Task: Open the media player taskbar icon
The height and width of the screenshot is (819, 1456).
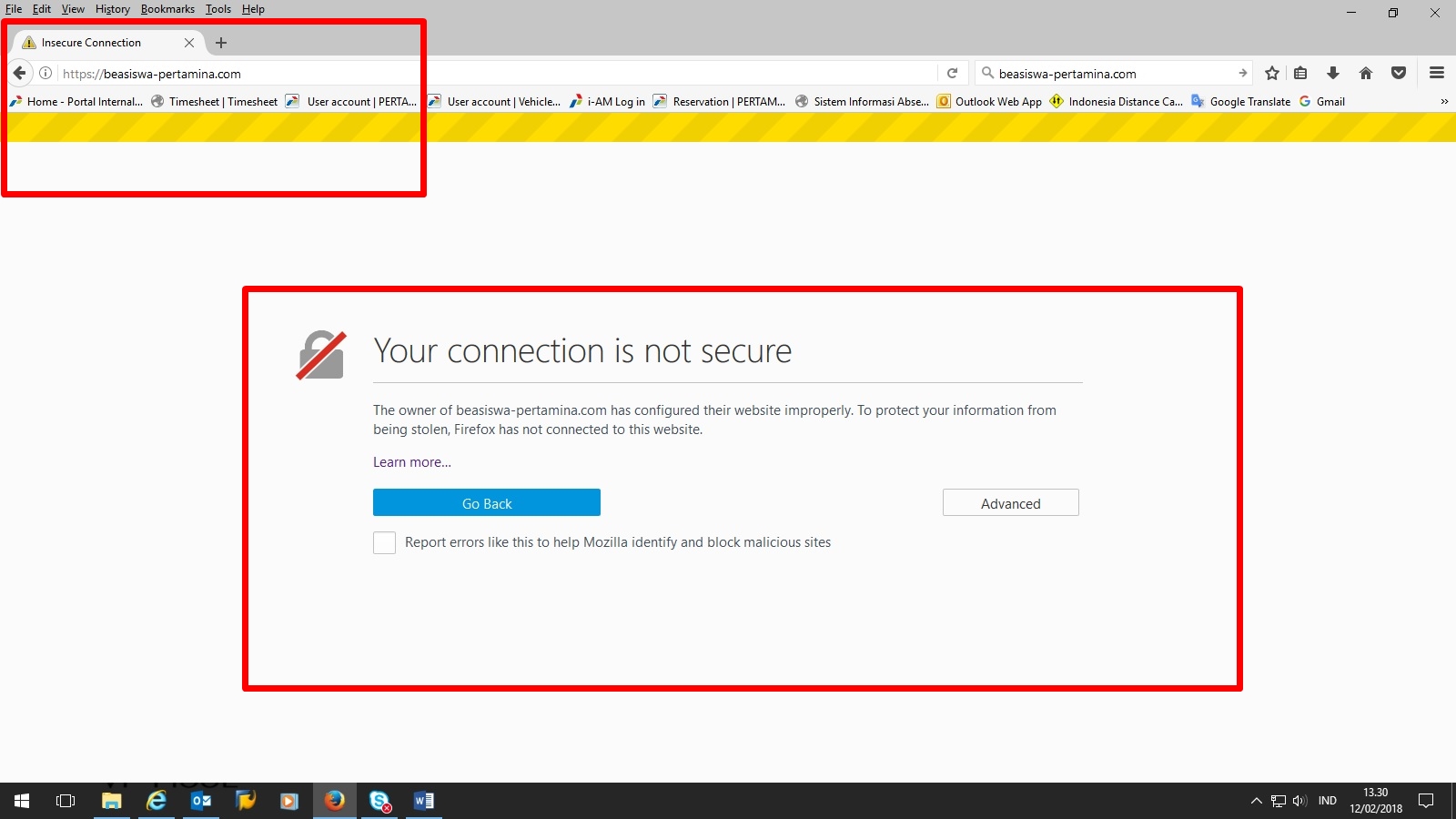Action: pos(289,801)
